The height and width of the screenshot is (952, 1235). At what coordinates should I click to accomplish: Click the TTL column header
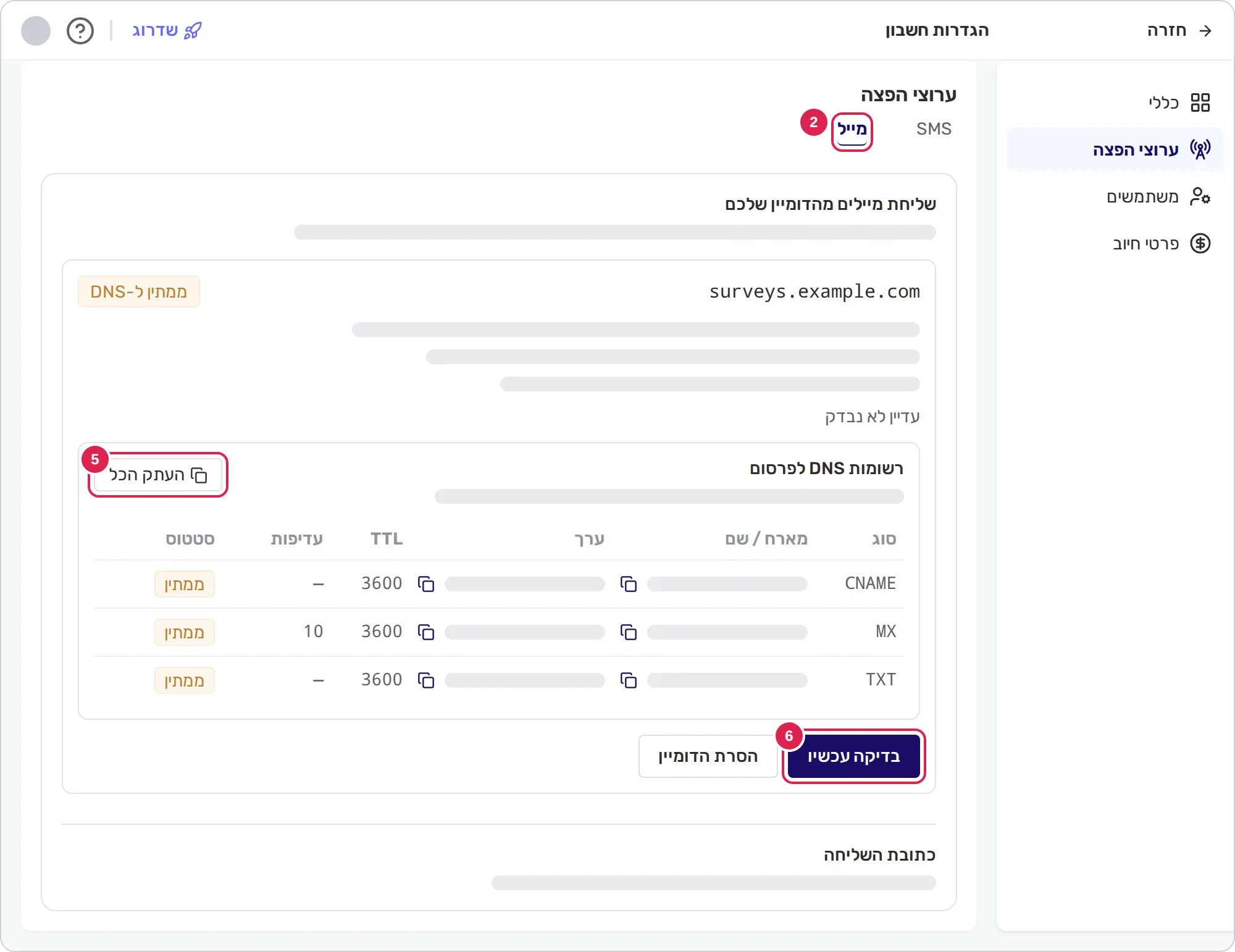coord(387,539)
